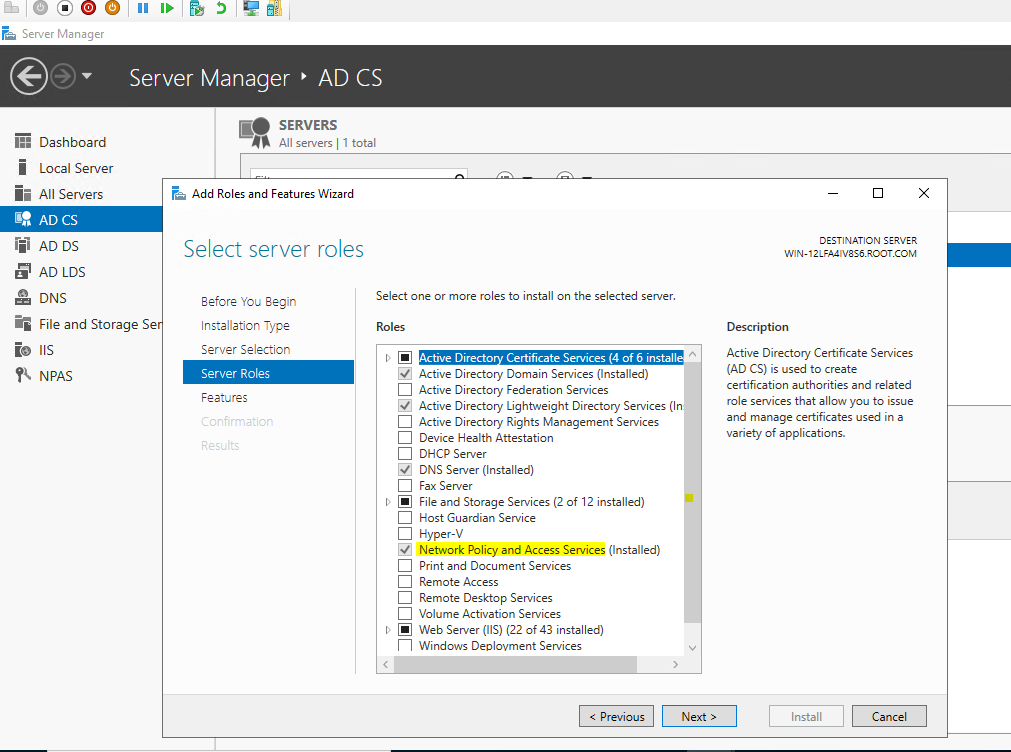Viewport: 1011px width, 752px height.
Task: Select Network Policy and Access Services row
Action: click(511, 550)
